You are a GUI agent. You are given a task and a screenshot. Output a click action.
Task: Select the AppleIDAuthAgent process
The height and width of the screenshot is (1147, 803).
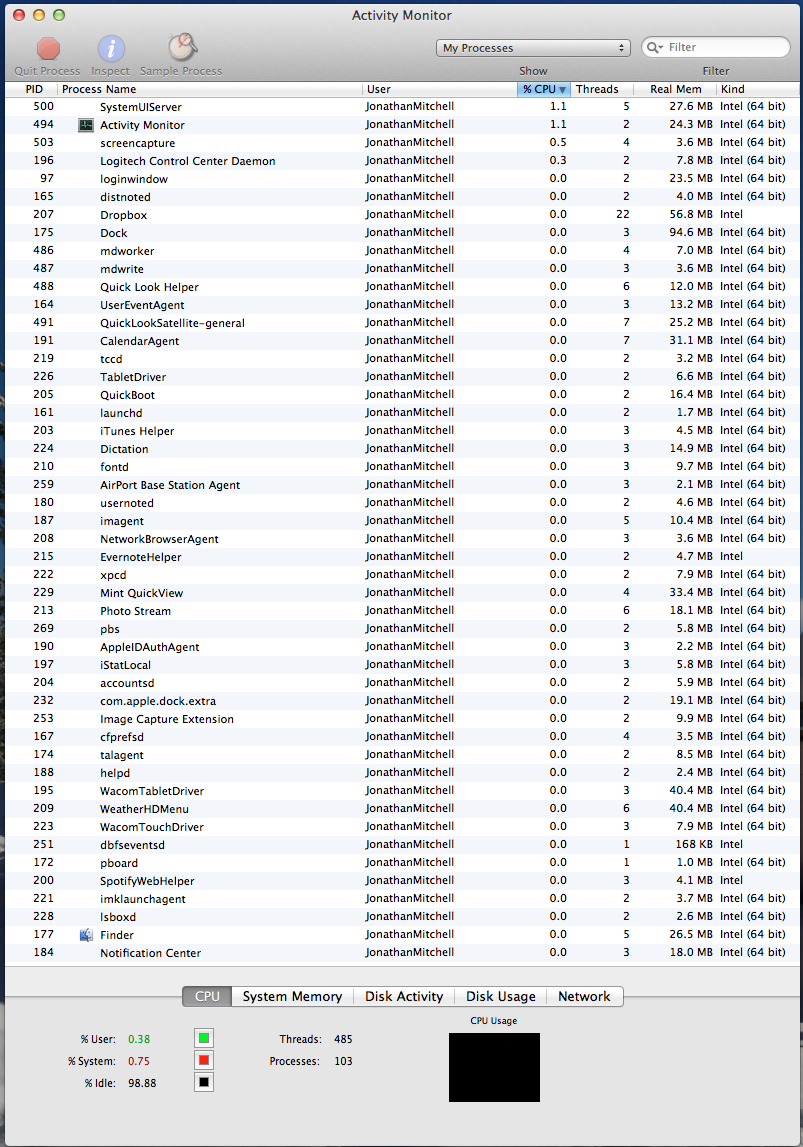point(402,647)
